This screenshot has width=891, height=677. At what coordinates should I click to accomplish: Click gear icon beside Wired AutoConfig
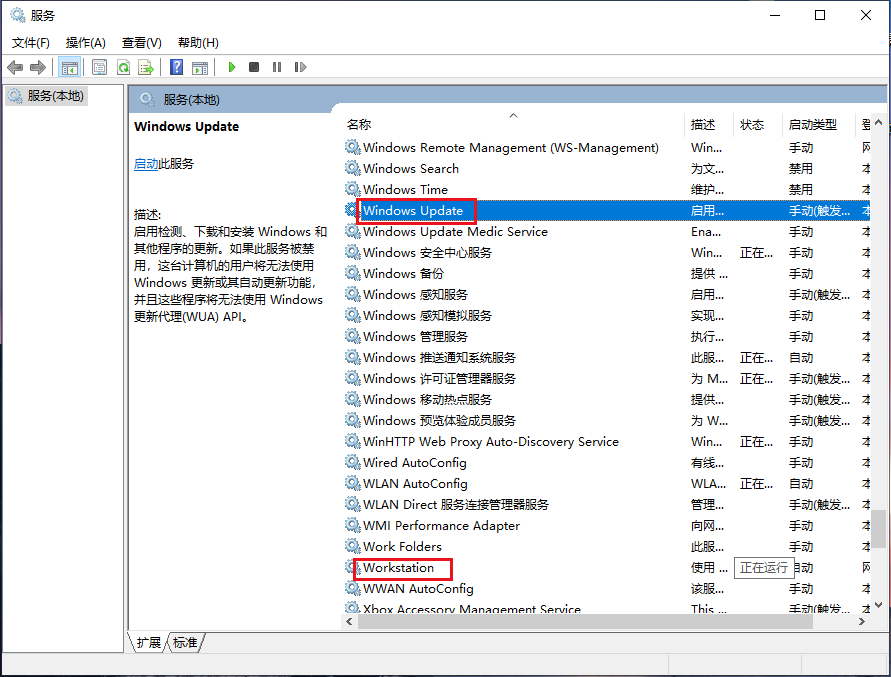(353, 463)
